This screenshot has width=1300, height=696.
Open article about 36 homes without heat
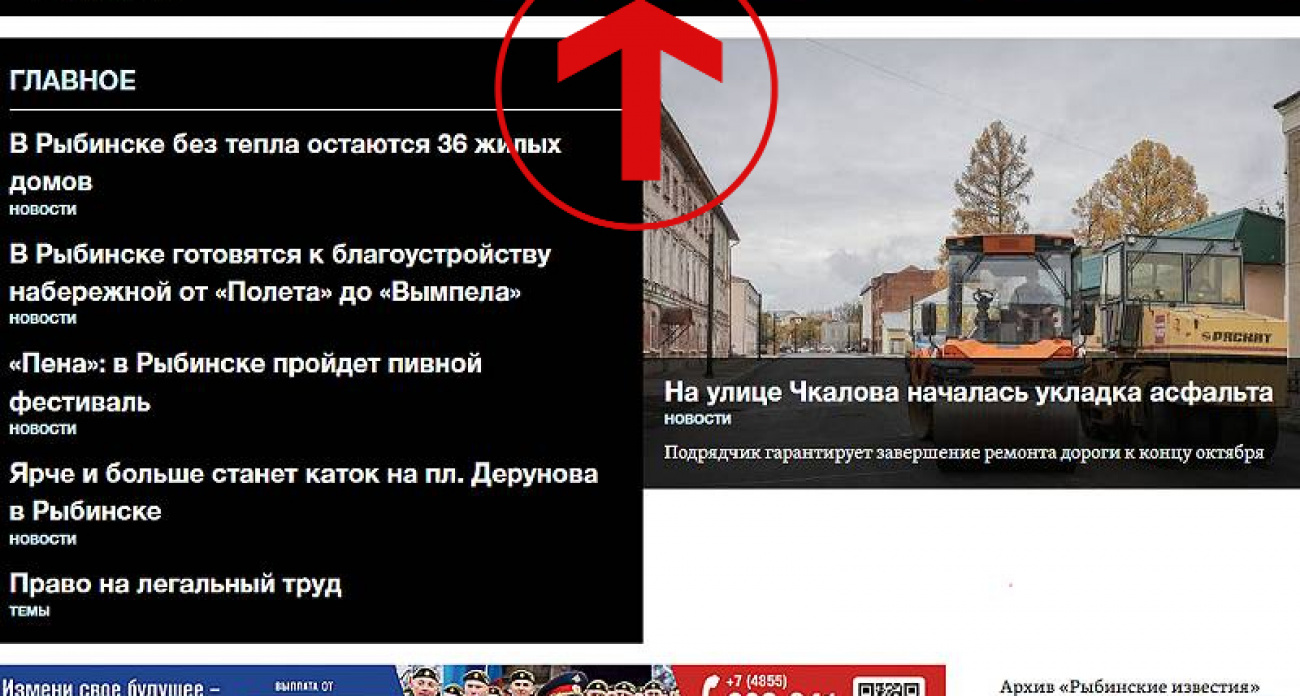(x=284, y=162)
